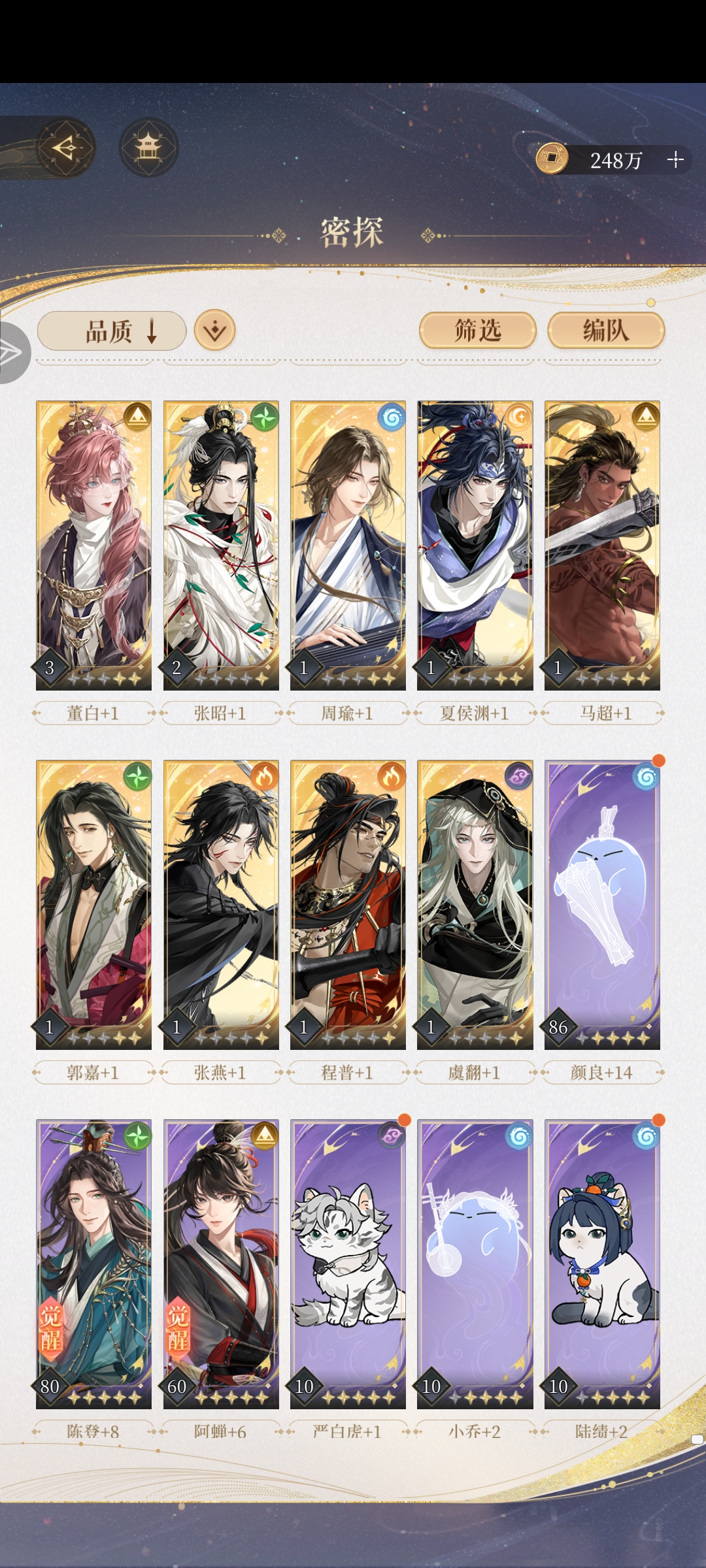Screen dimensions: 706x1568
Task: Choose the 严白虎+1 cat card
Action: 348,1264
